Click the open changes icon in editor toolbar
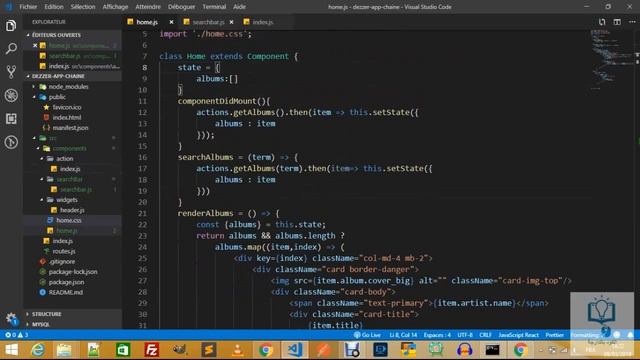This screenshot has width=640, height=360. (602, 22)
